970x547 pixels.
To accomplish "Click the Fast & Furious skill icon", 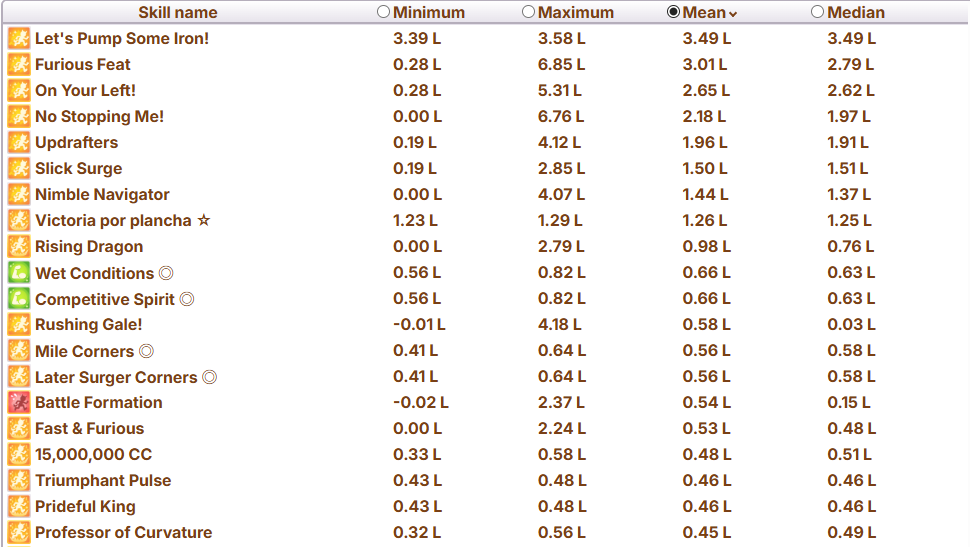I will pyautogui.click(x=19, y=428).
